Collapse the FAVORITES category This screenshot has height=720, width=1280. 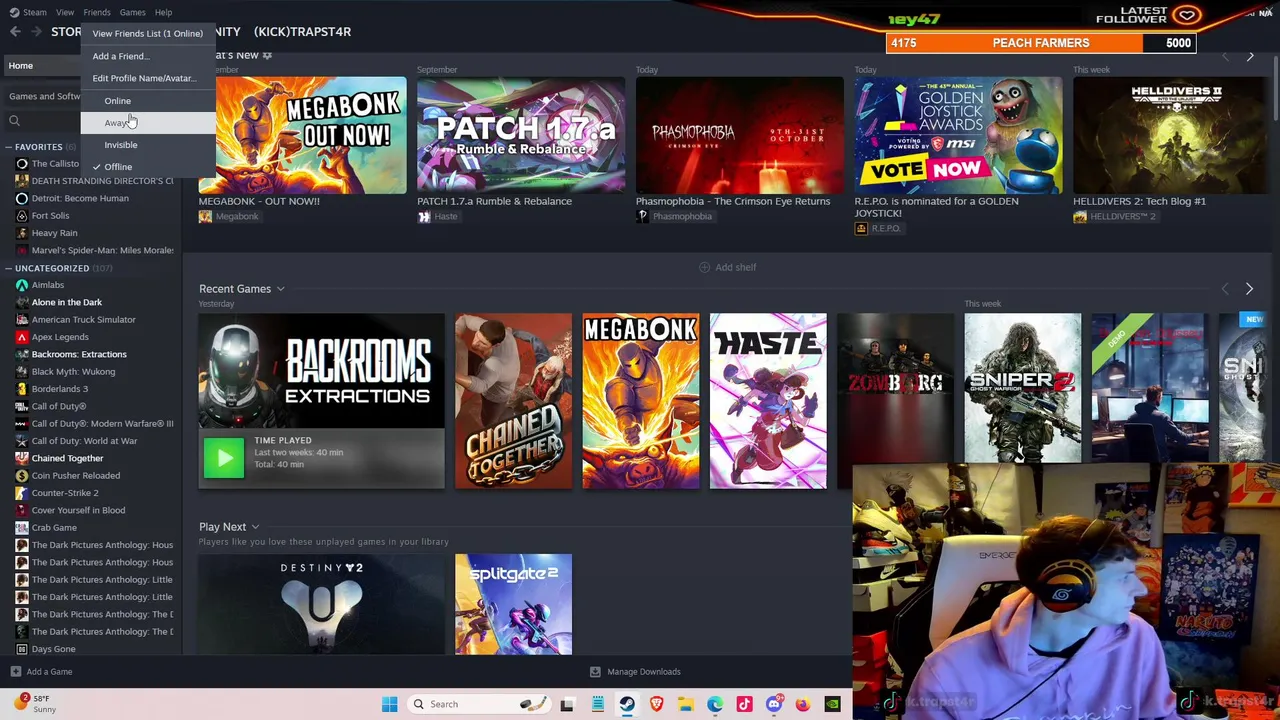[8, 147]
